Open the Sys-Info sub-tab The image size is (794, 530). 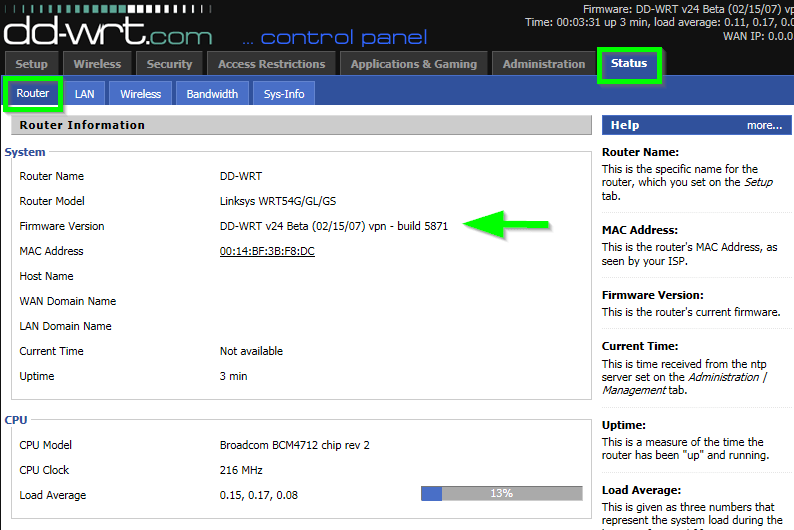[284, 94]
